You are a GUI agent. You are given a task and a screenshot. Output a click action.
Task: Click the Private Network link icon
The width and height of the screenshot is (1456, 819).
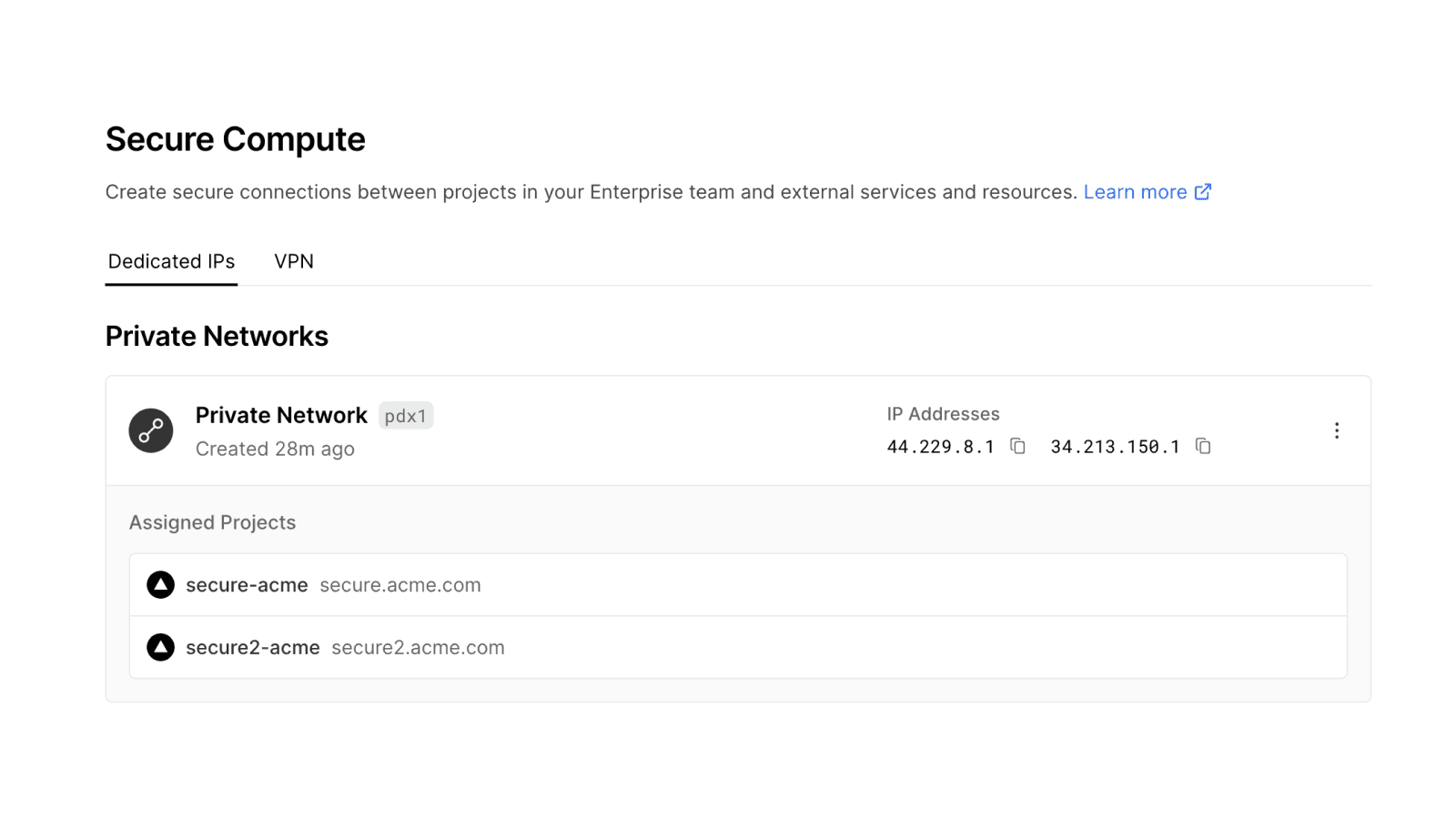[151, 430]
